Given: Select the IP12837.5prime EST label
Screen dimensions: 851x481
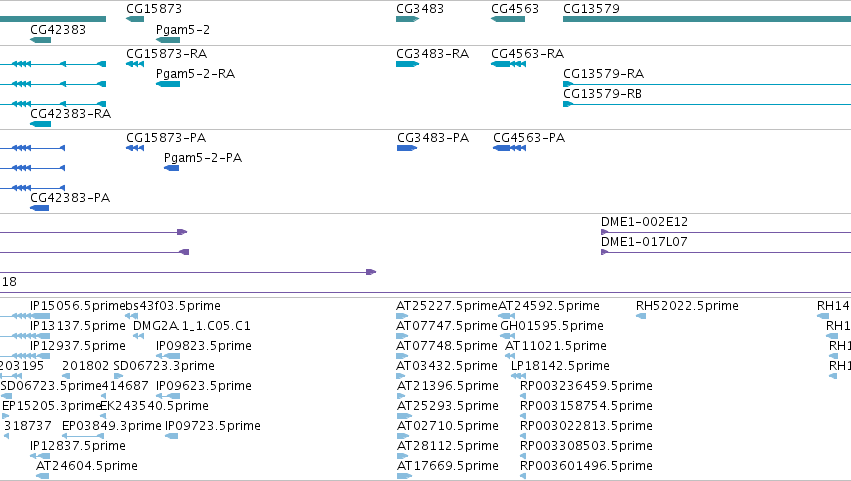Looking at the screenshot, I should [x=78, y=446].
